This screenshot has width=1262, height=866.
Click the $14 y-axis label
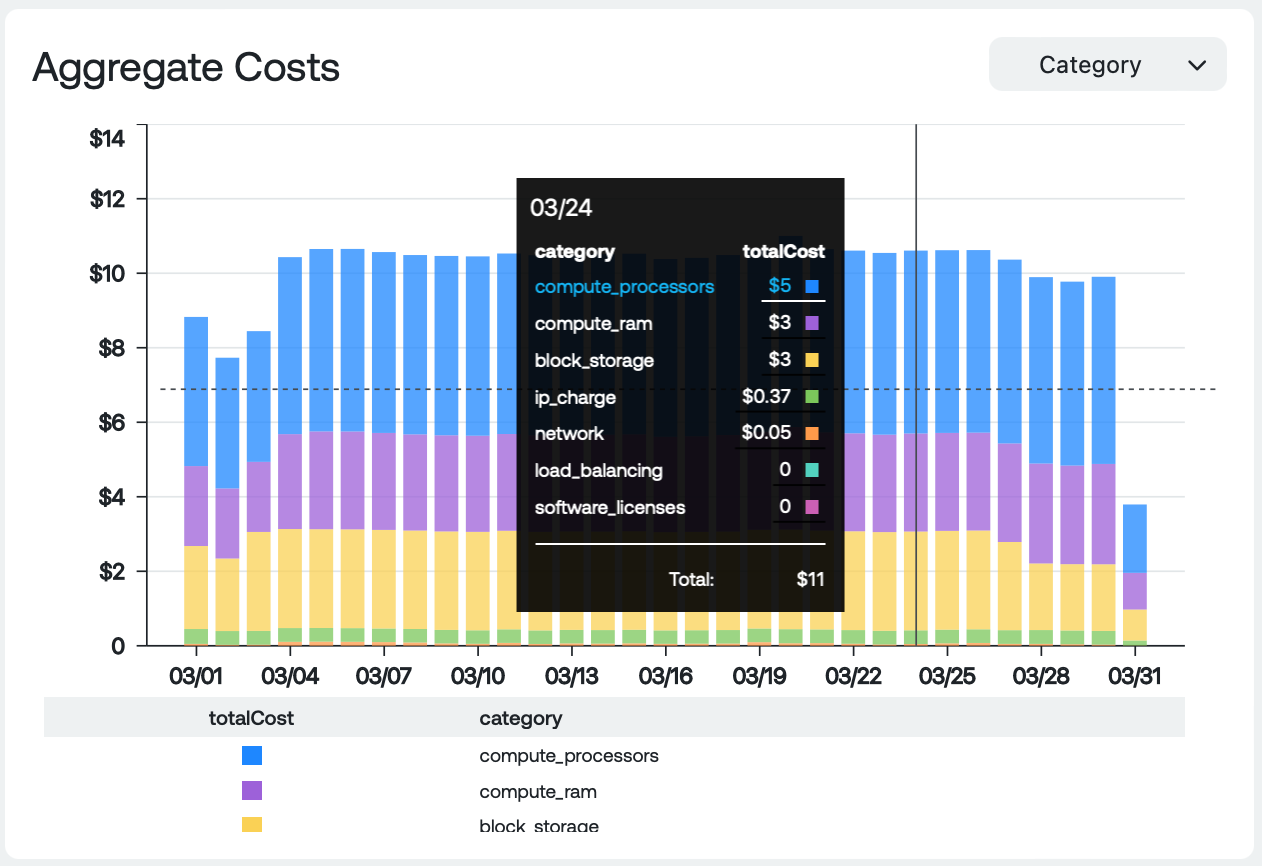point(108,139)
